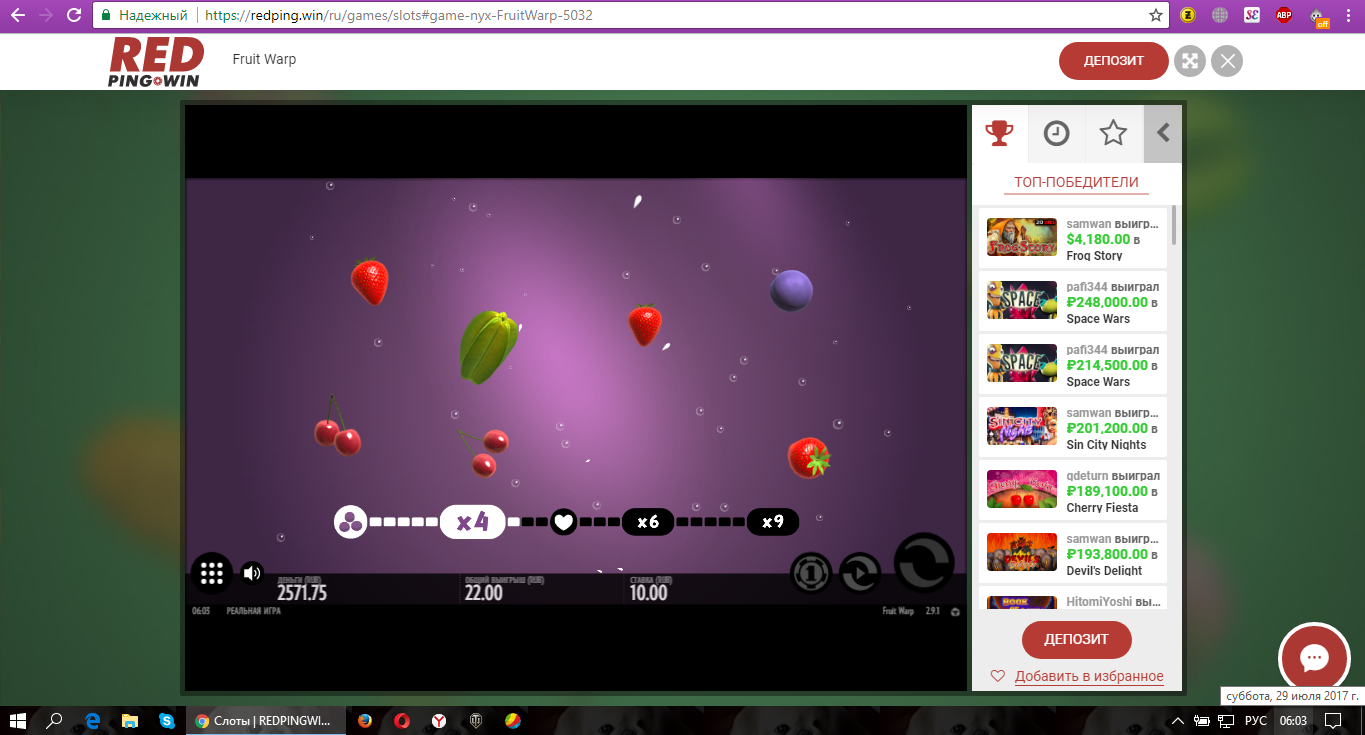Image resolution: width=1365 pixels, height=735 pixels.
Task: Click the Frog Story game title text
Action: pos(1094,256)
